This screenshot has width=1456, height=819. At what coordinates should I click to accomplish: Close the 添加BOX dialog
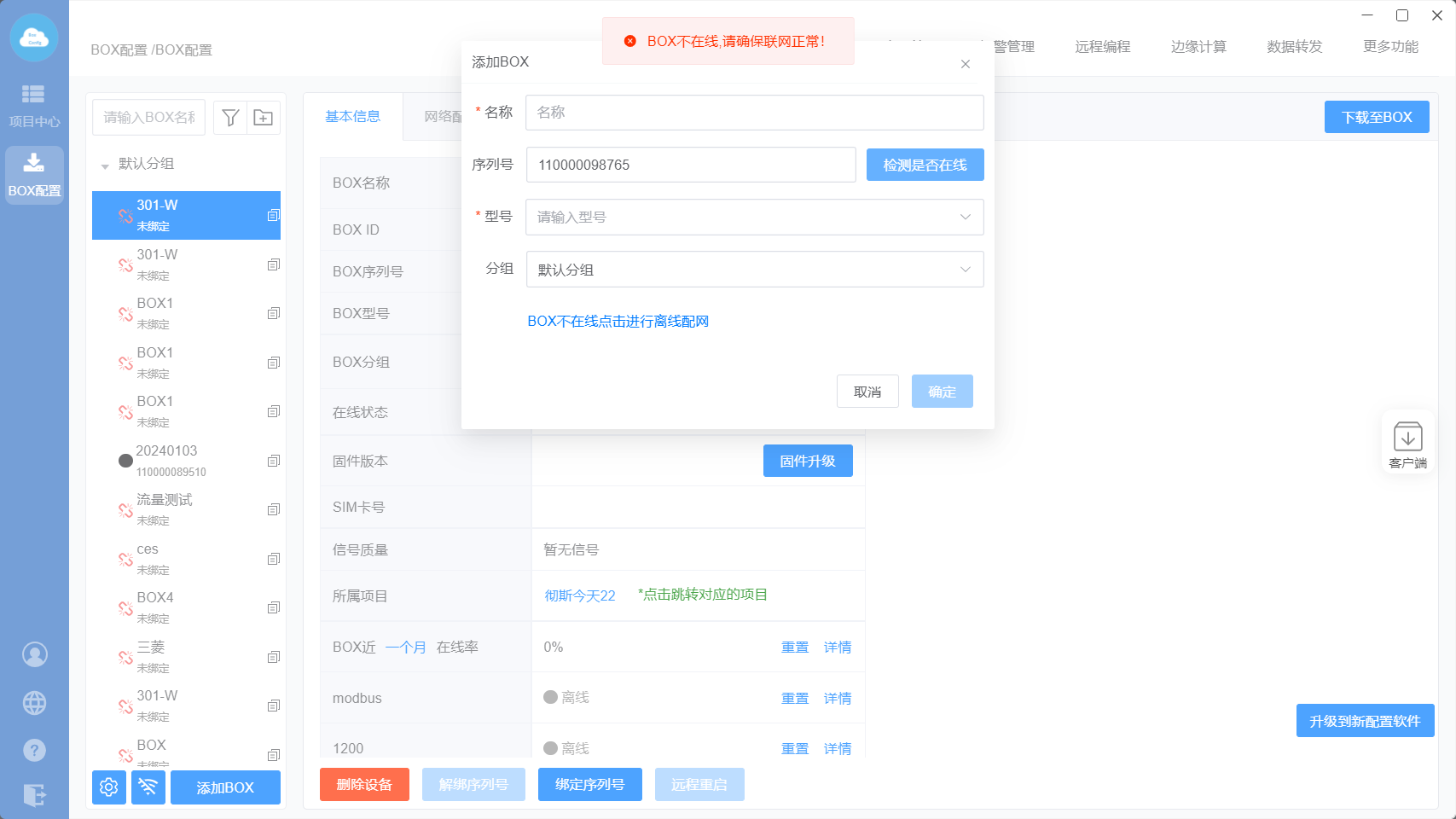pos(965,64)
